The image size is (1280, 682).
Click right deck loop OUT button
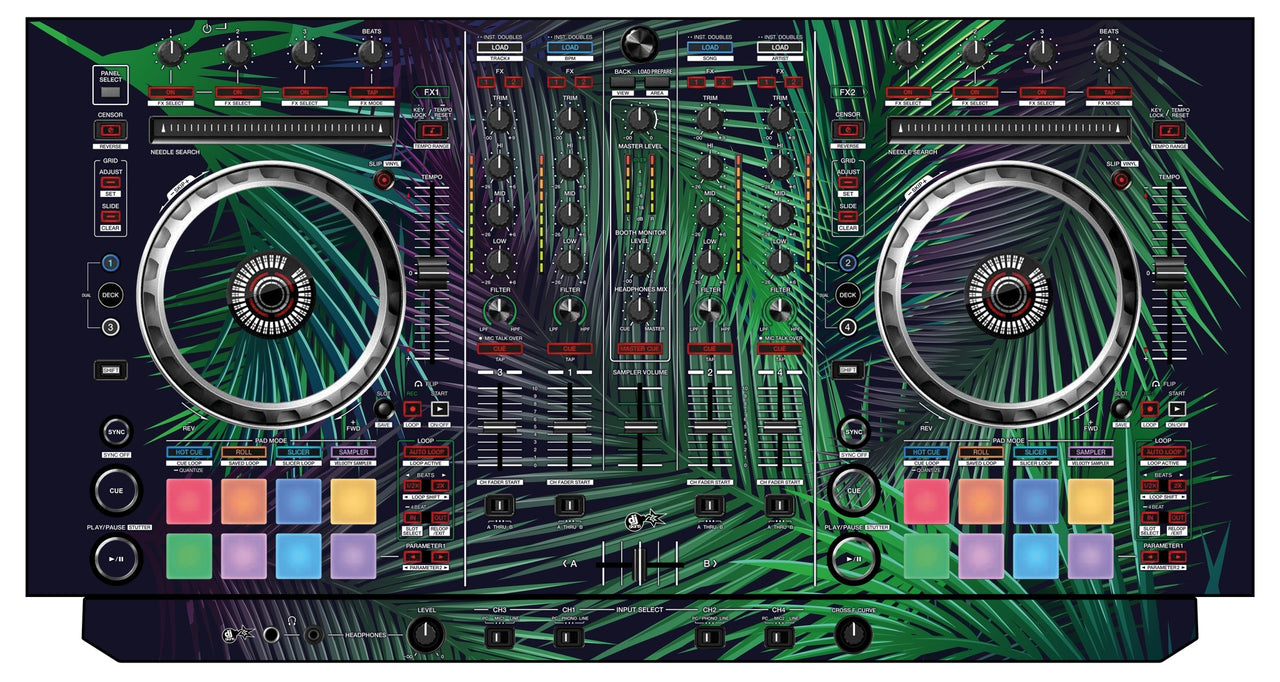coord(1178,518)
